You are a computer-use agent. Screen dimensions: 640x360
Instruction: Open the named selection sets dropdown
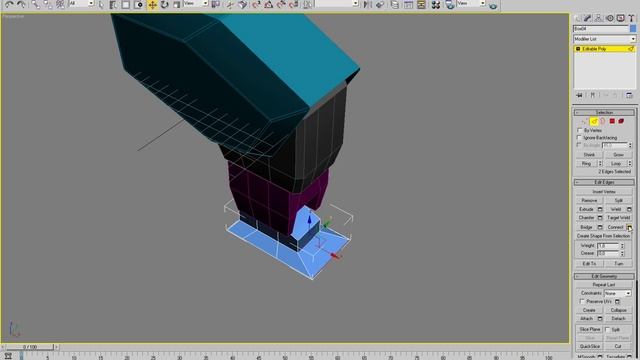click(x=337, y=3)
